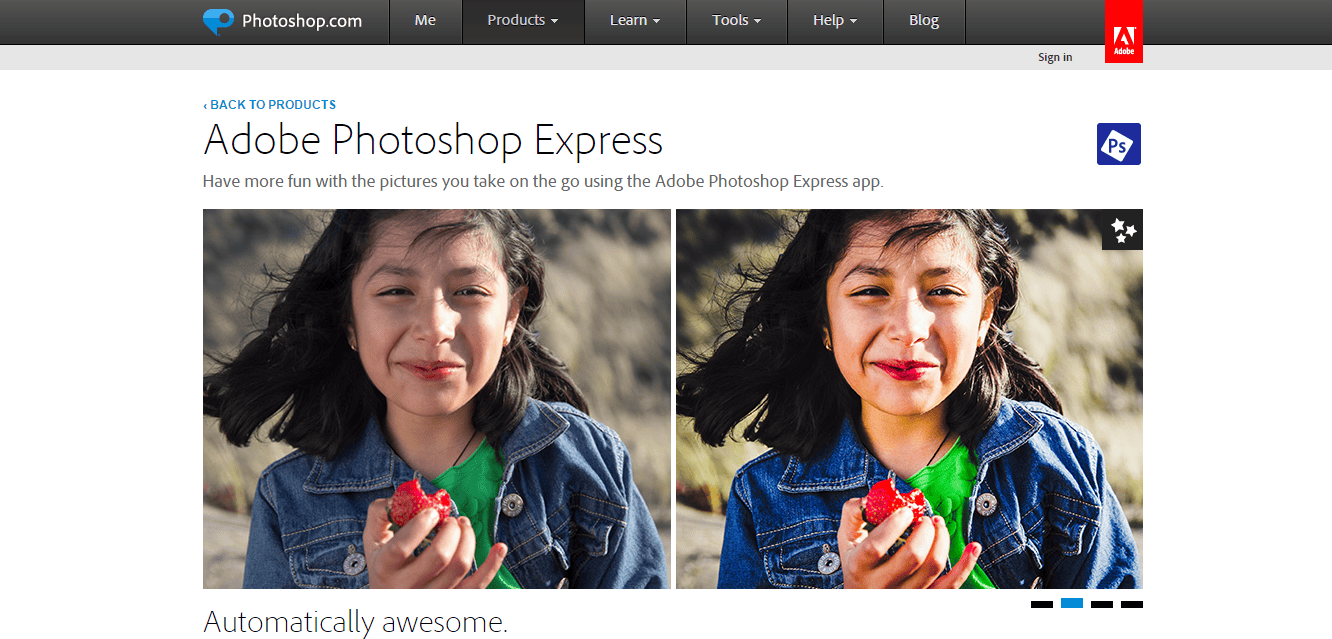Image resolution: width=1332 pixels, height=639 pixels.
Task: Expand the Products dropdown menu
Action: (x=523, y=21)
